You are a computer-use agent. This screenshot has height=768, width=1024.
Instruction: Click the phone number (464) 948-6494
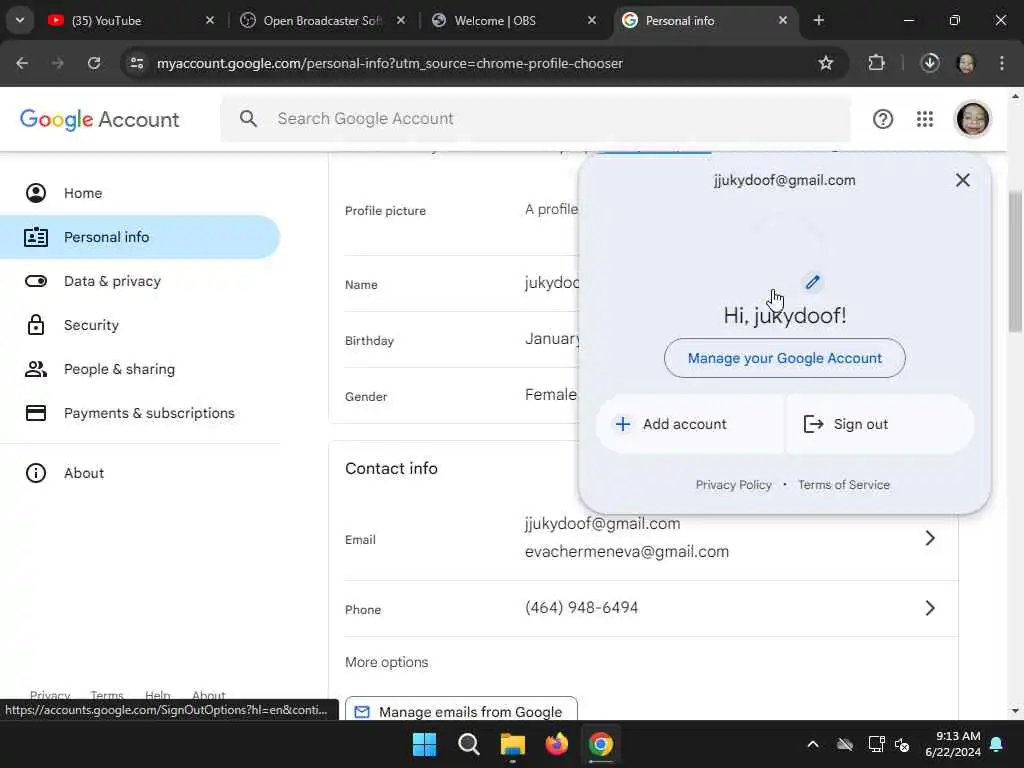point(581,608)
